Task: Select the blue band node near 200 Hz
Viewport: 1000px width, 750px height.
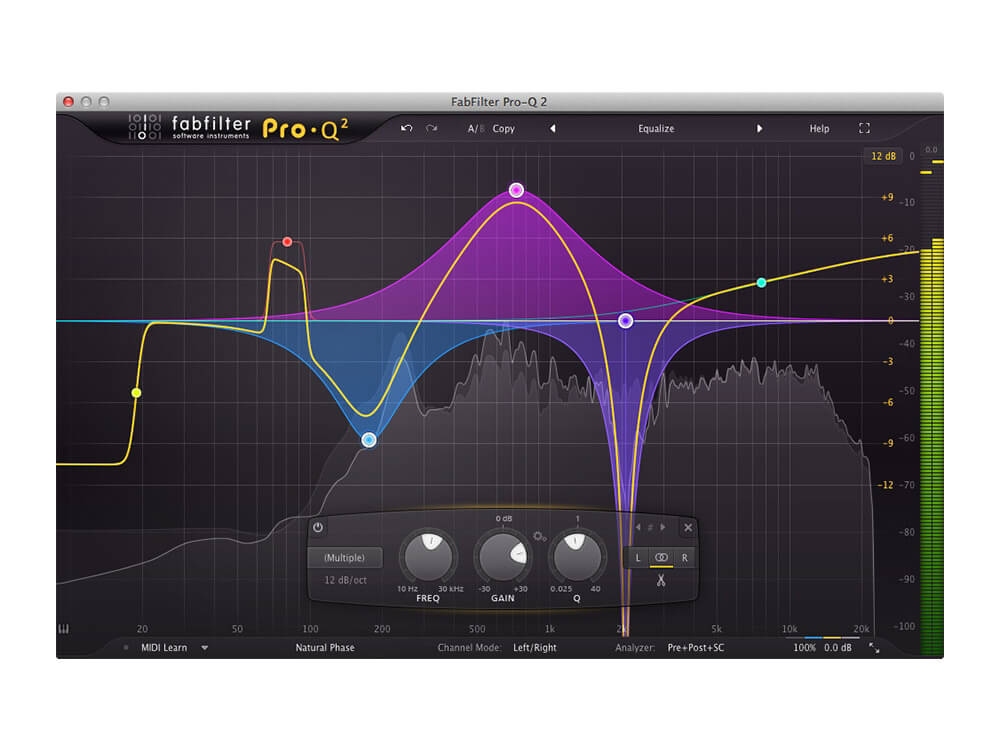Action: click(369, 439)
